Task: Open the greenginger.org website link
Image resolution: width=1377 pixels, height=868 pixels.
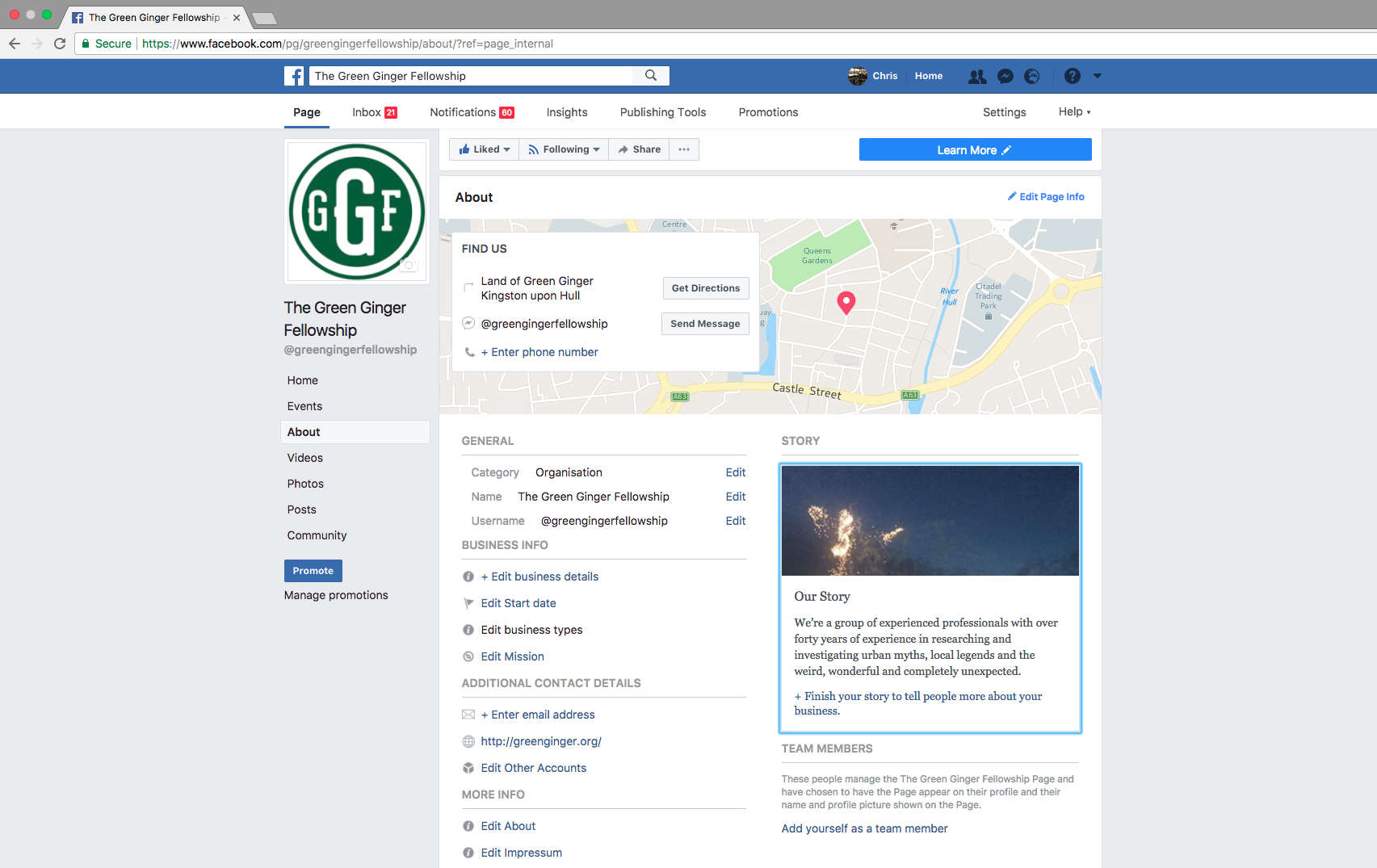Action: [x=540, y=741]
